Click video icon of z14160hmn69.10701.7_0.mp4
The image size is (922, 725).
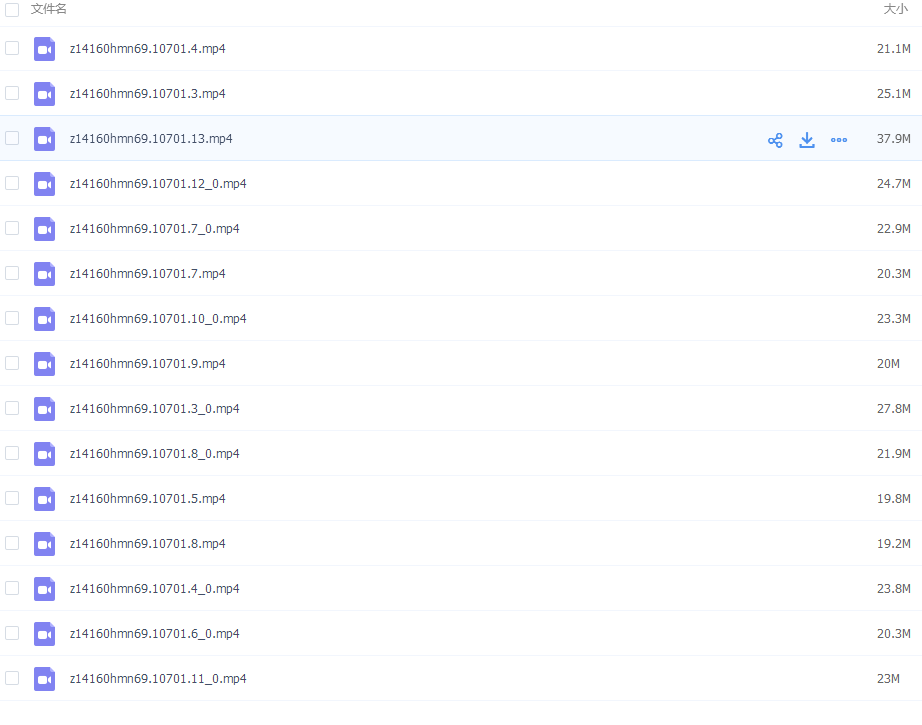[x=45, y=229]
